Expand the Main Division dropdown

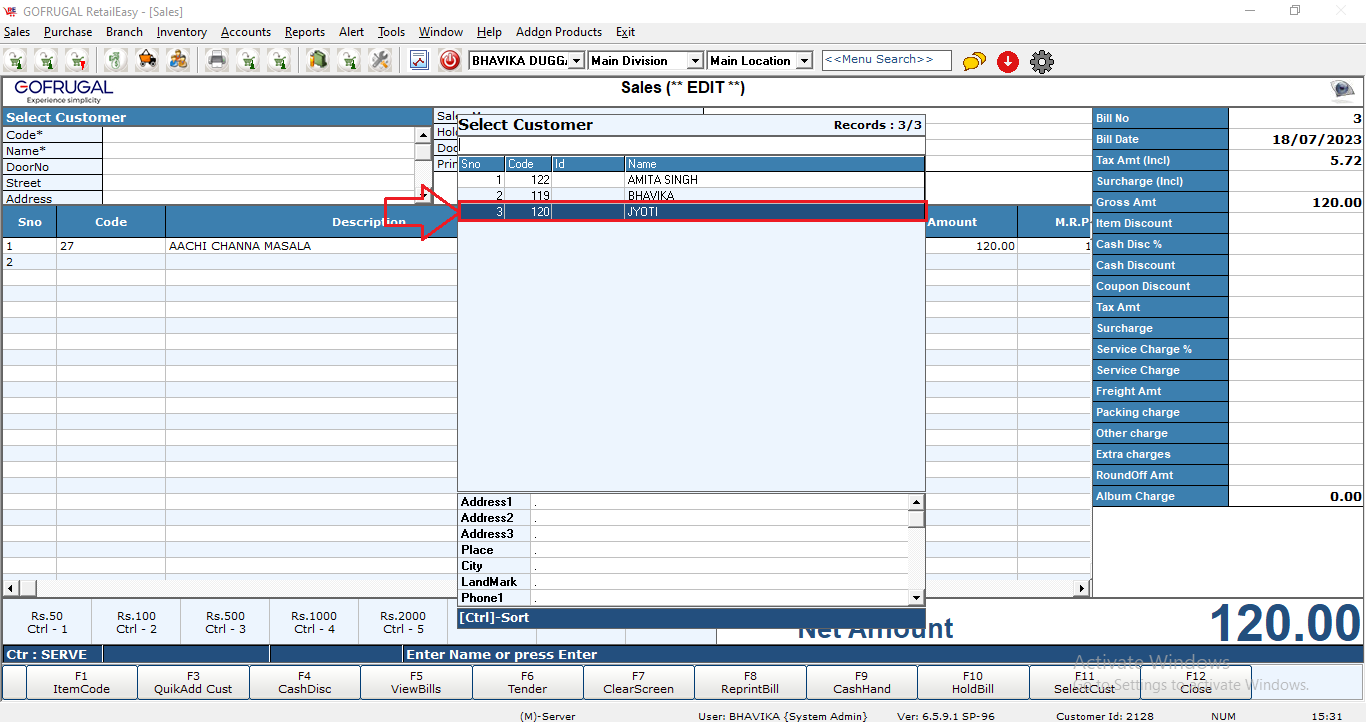tap(695, 61)
